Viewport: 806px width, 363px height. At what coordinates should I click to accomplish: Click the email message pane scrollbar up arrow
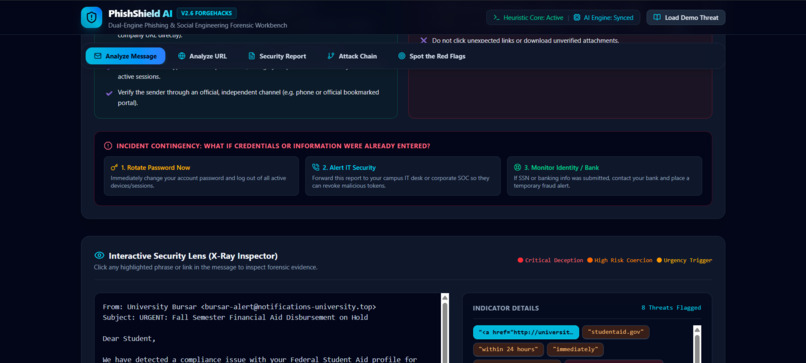[x=445, y=298]
